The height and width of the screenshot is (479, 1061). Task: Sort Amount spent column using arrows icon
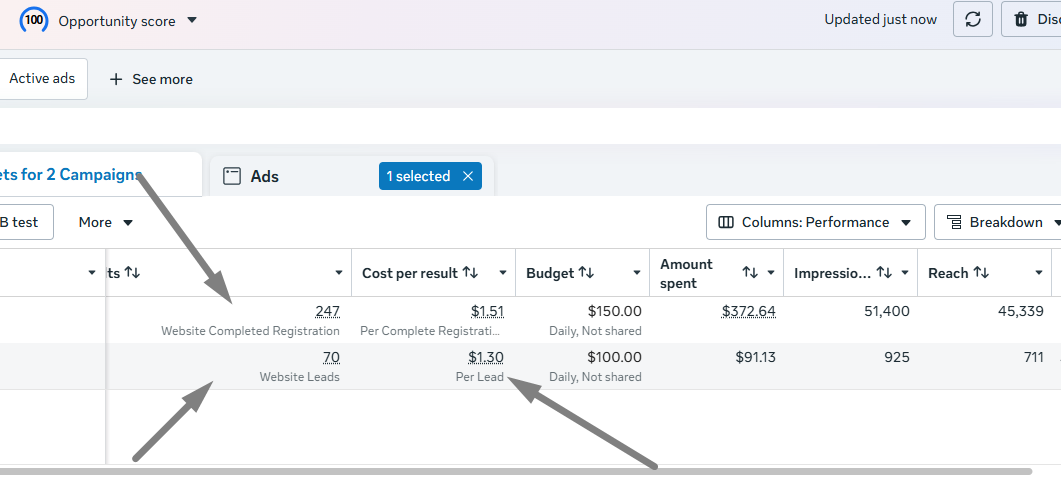point(750,273)
